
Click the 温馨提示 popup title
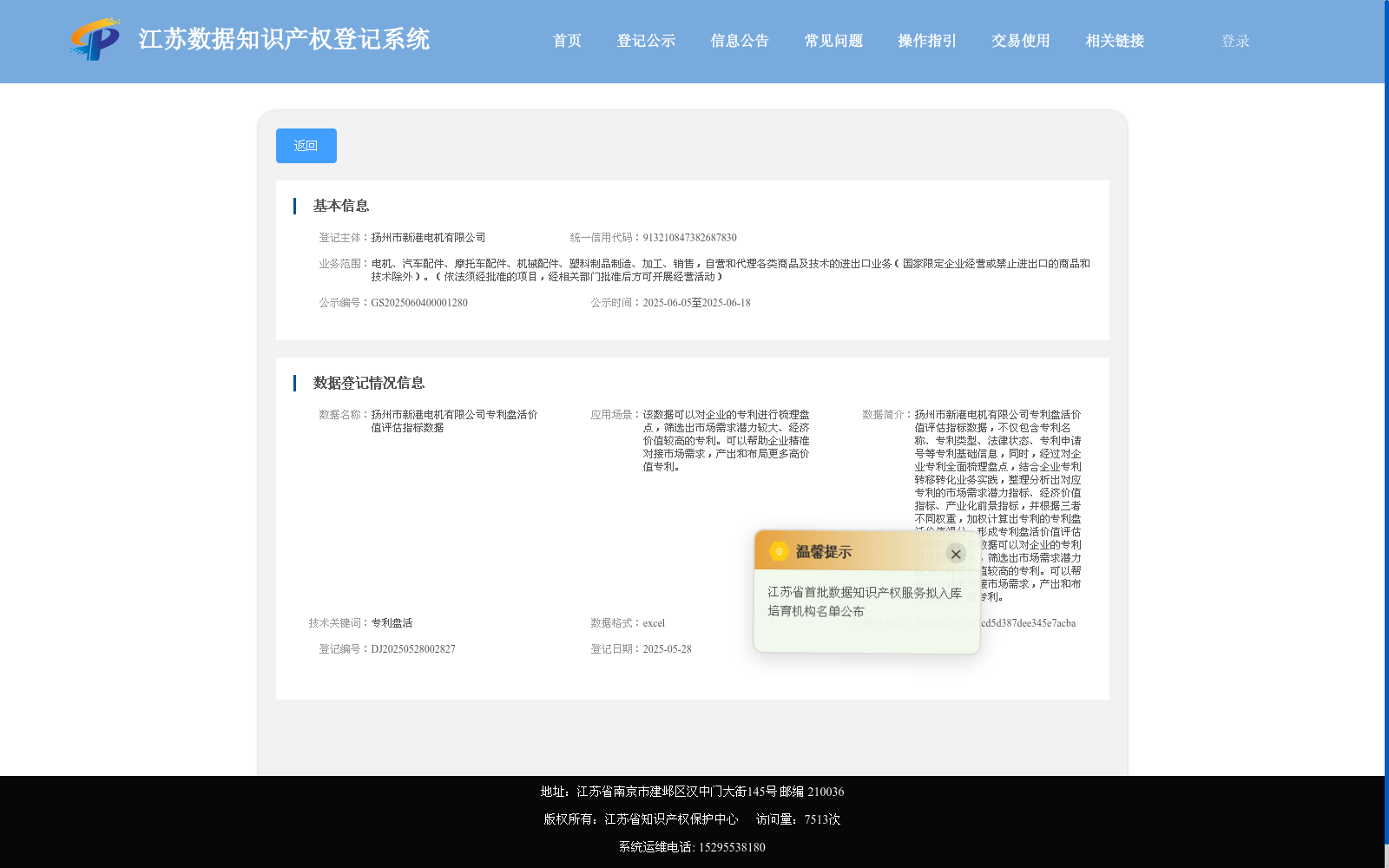point(824,552)
